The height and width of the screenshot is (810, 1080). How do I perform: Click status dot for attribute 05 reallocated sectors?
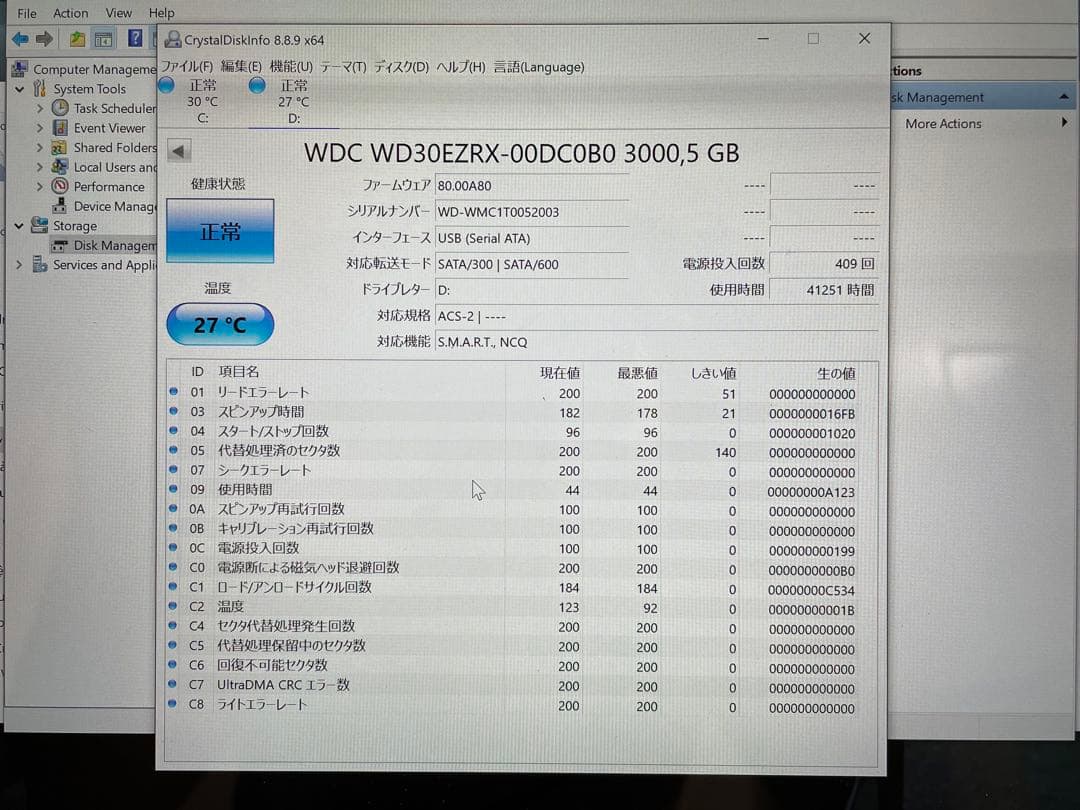[x=174, y=450]
